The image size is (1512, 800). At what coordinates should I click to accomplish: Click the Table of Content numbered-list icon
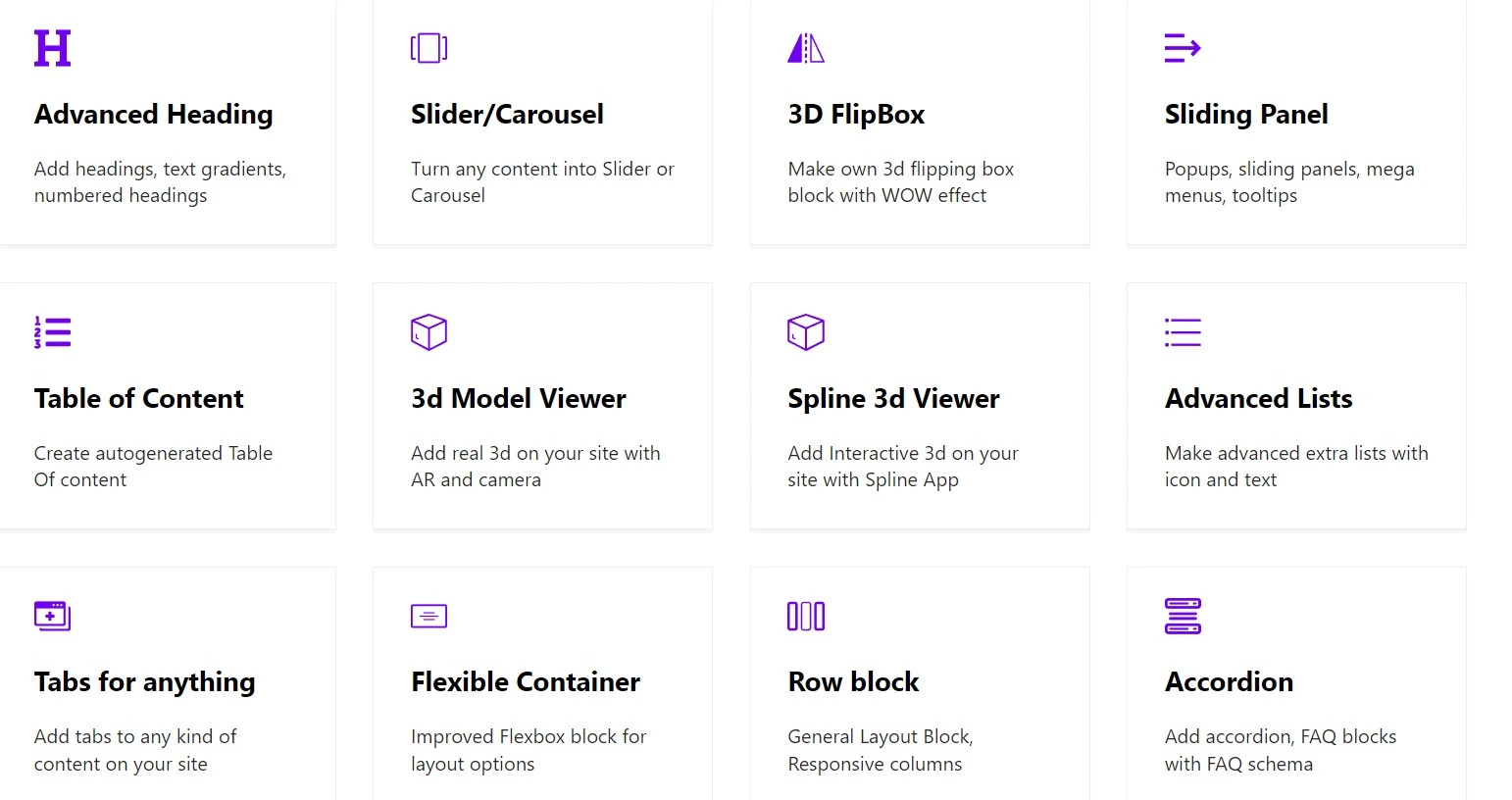pyautogui.click(x=53, y=332)
